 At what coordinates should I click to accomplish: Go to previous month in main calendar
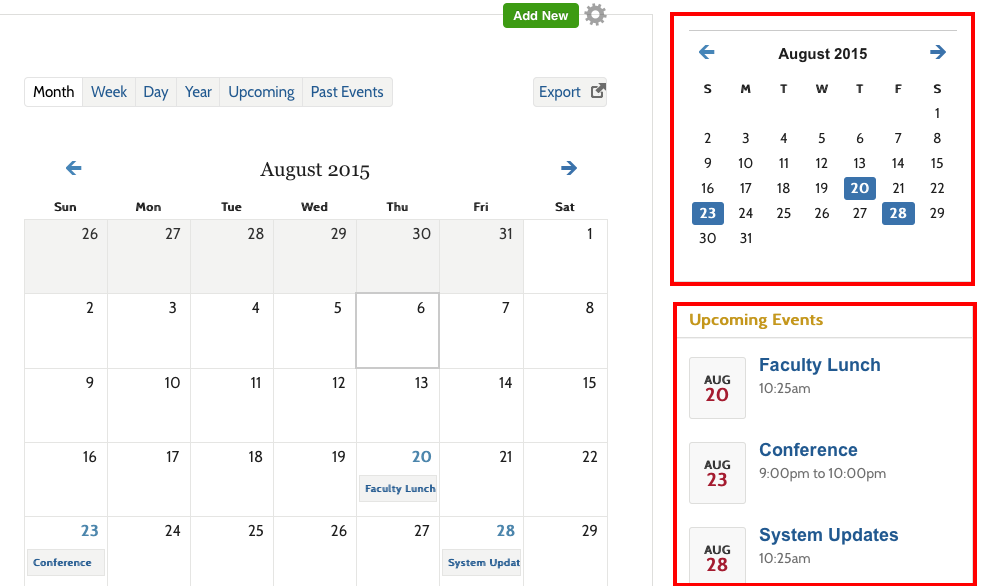click(x=73, y=168)
